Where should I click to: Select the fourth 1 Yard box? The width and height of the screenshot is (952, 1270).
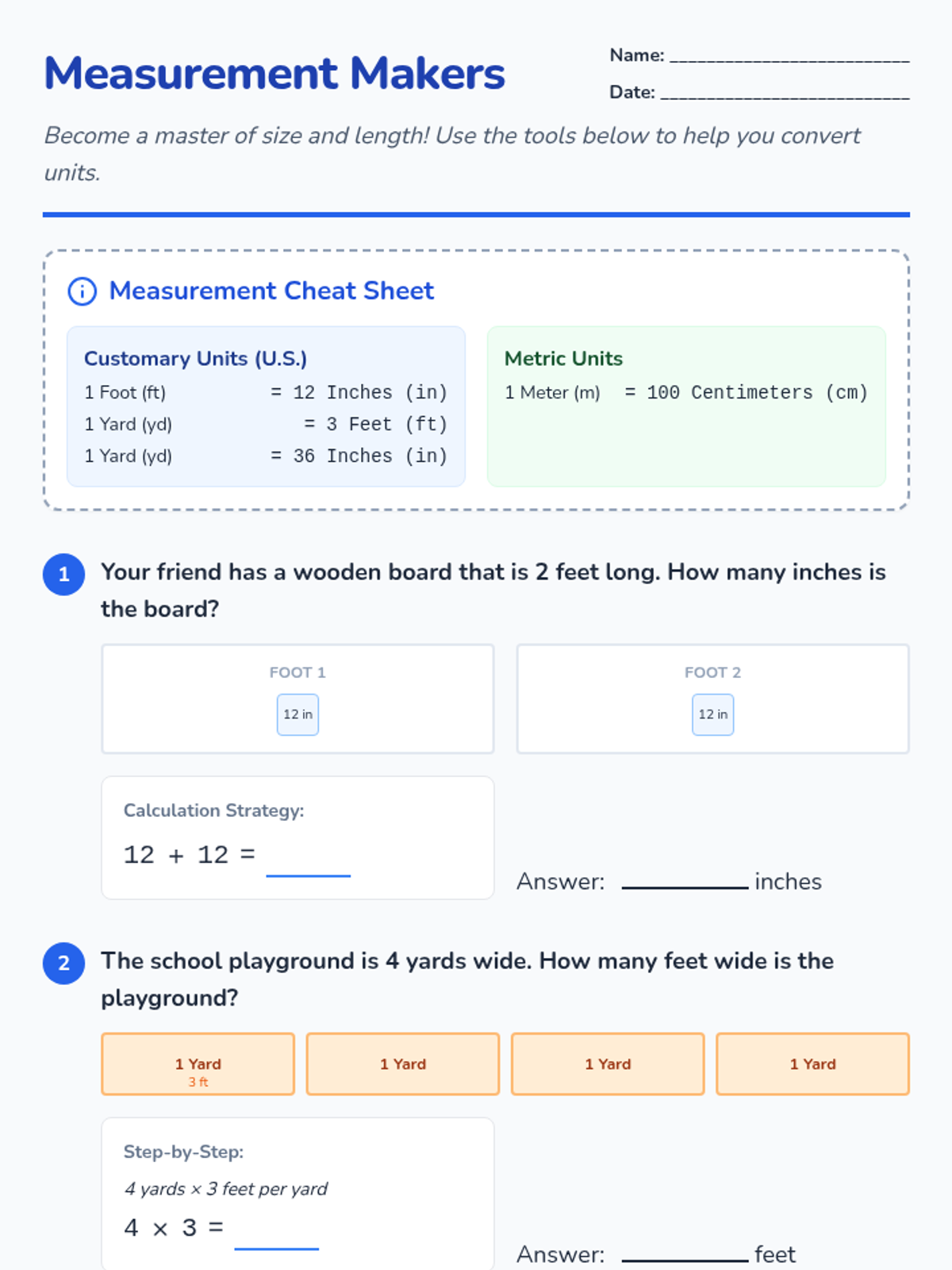[812, 1064]
